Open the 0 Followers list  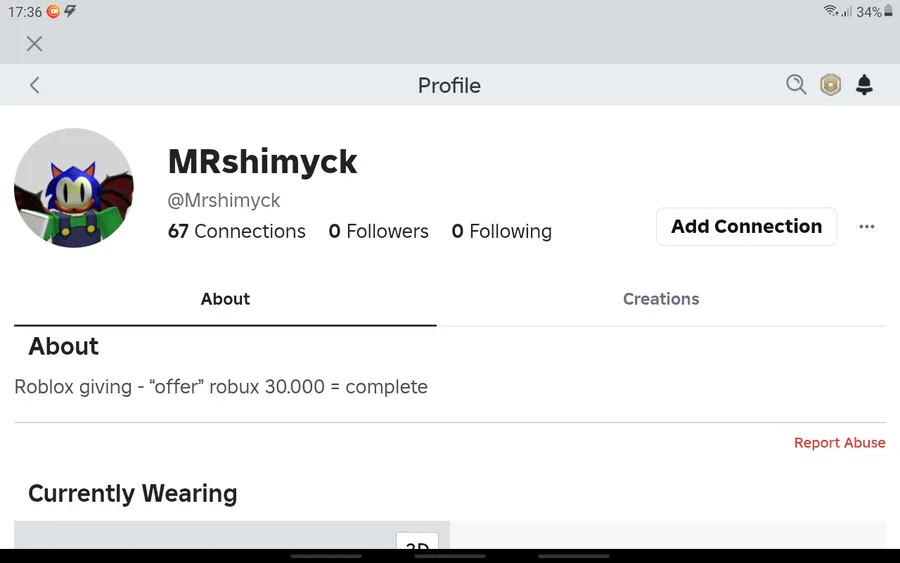click(x=378, y=231)
